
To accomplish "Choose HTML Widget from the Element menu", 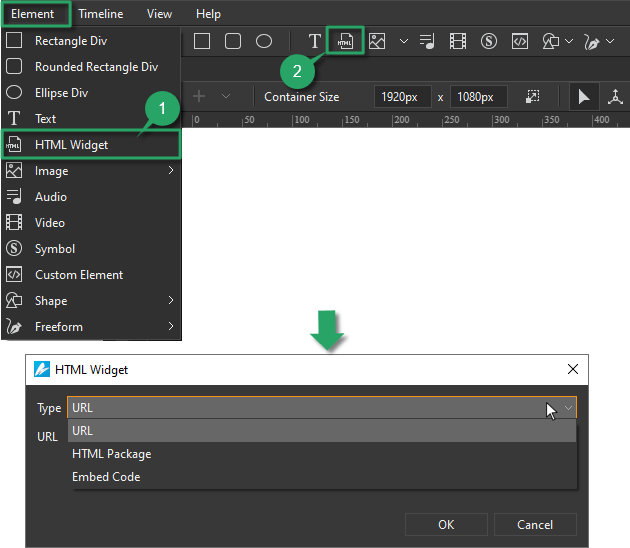I will click(x=92, y=145).
